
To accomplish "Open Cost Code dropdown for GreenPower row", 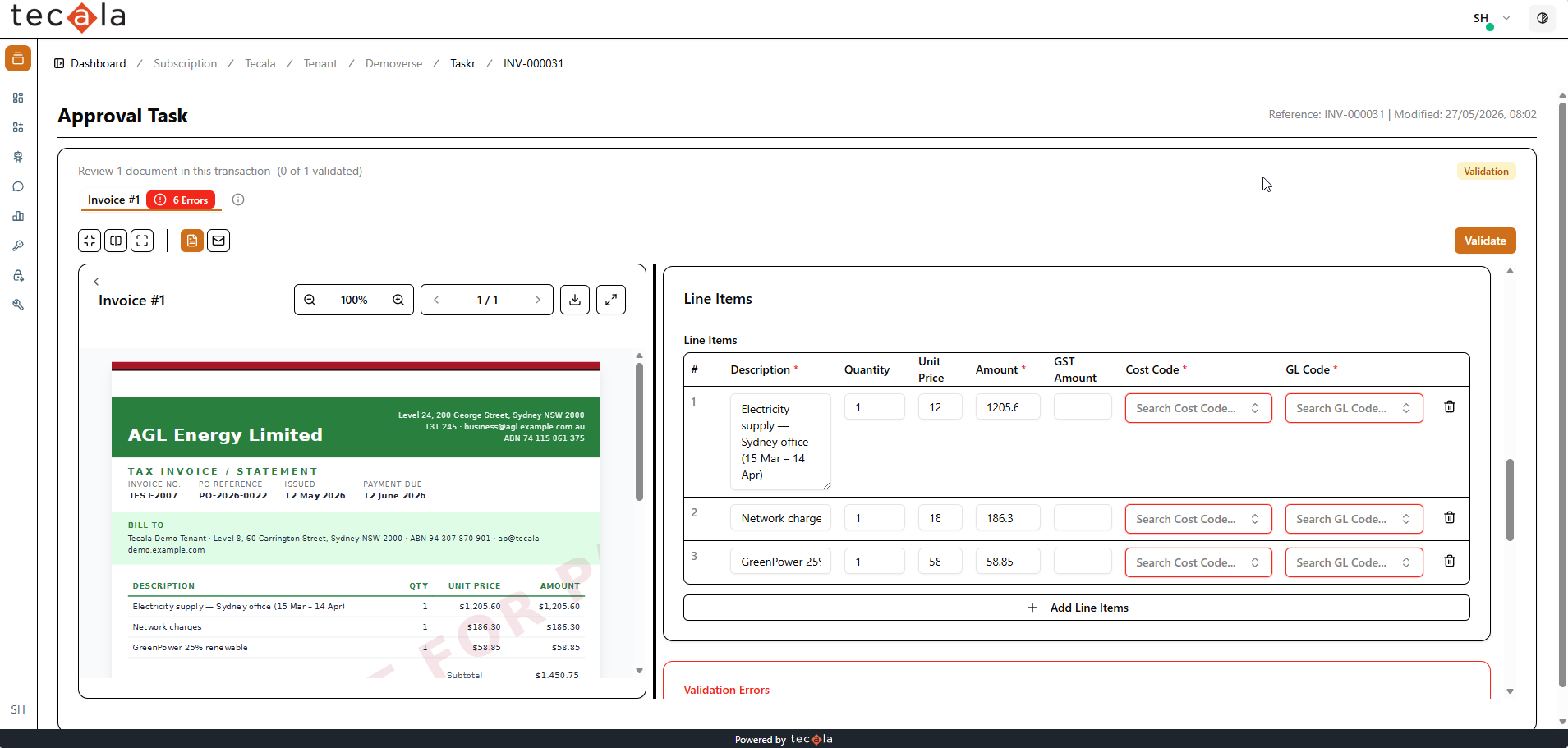I will (1198, 562).
